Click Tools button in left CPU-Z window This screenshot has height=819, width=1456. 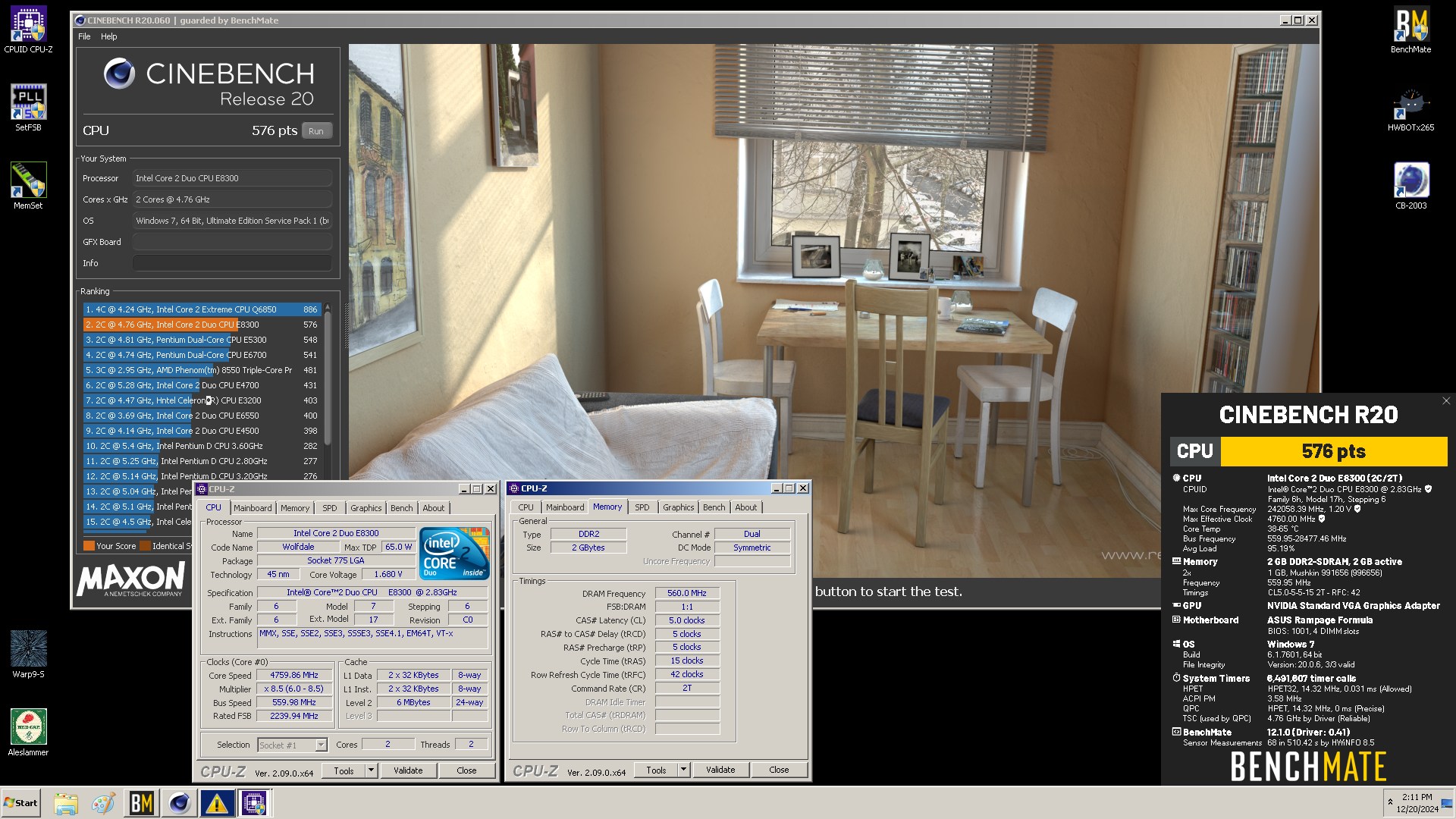tap(344, 770)
